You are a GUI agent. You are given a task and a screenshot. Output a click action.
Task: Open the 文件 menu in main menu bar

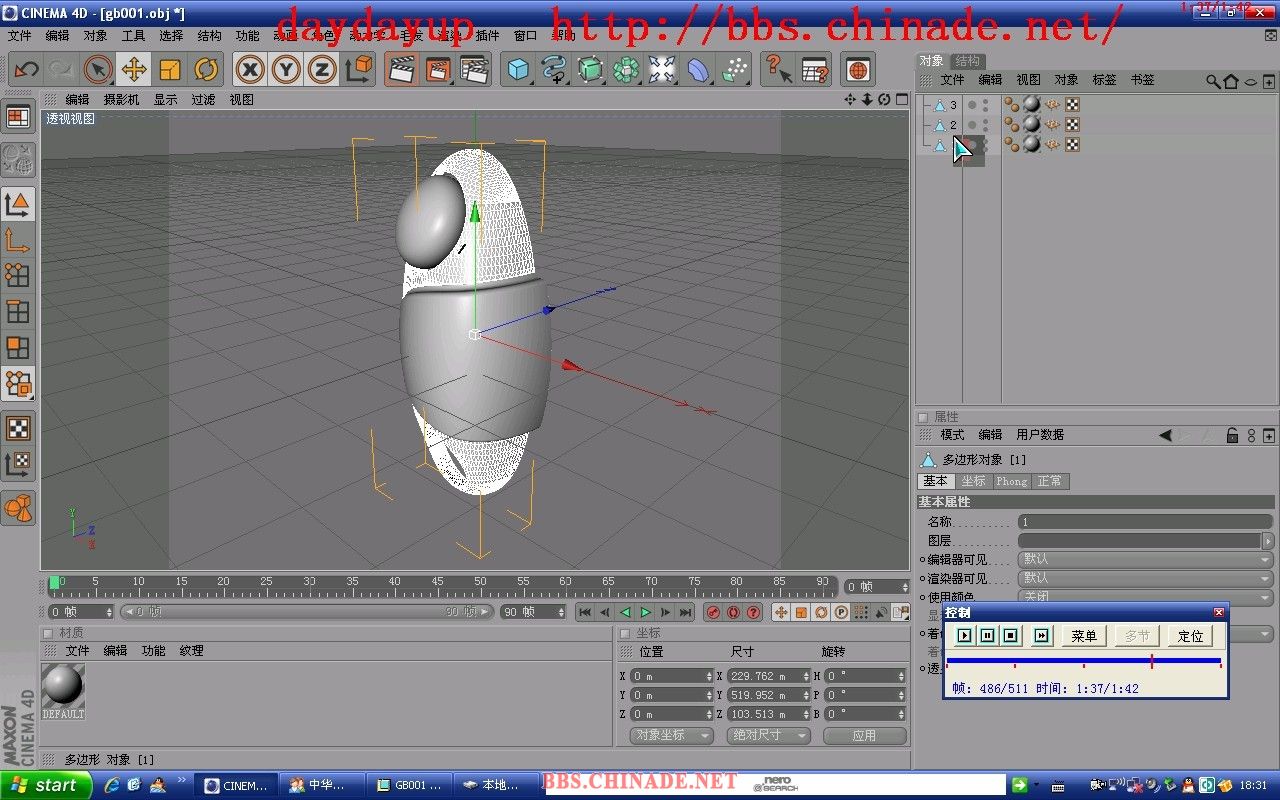coord(19,36)
